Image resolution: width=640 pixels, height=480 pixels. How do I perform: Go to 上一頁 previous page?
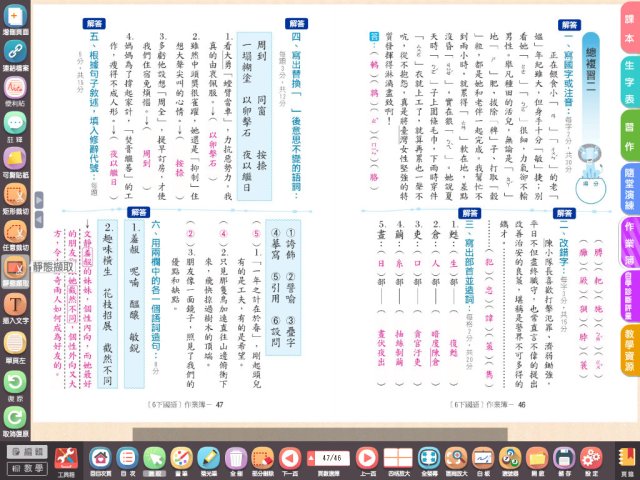pos(366,459)
